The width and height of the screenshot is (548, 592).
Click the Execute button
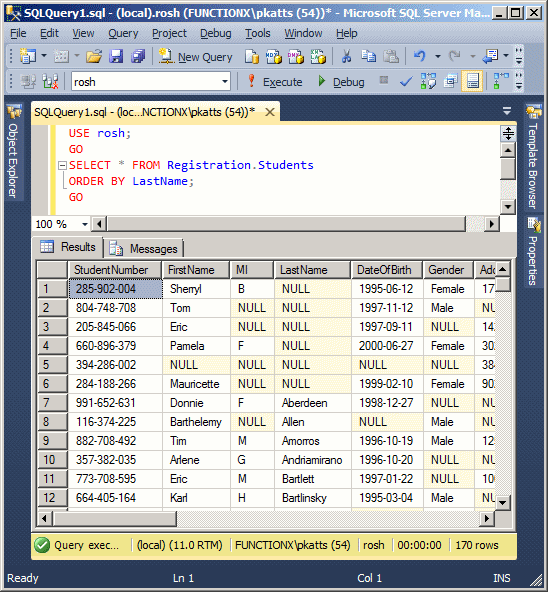(275, 82)
